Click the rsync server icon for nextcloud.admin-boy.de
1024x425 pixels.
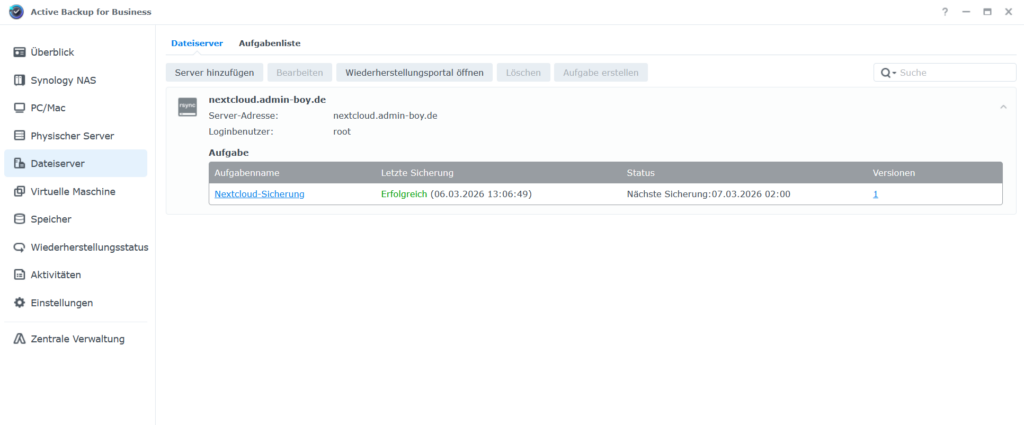(x=187, y=107)
